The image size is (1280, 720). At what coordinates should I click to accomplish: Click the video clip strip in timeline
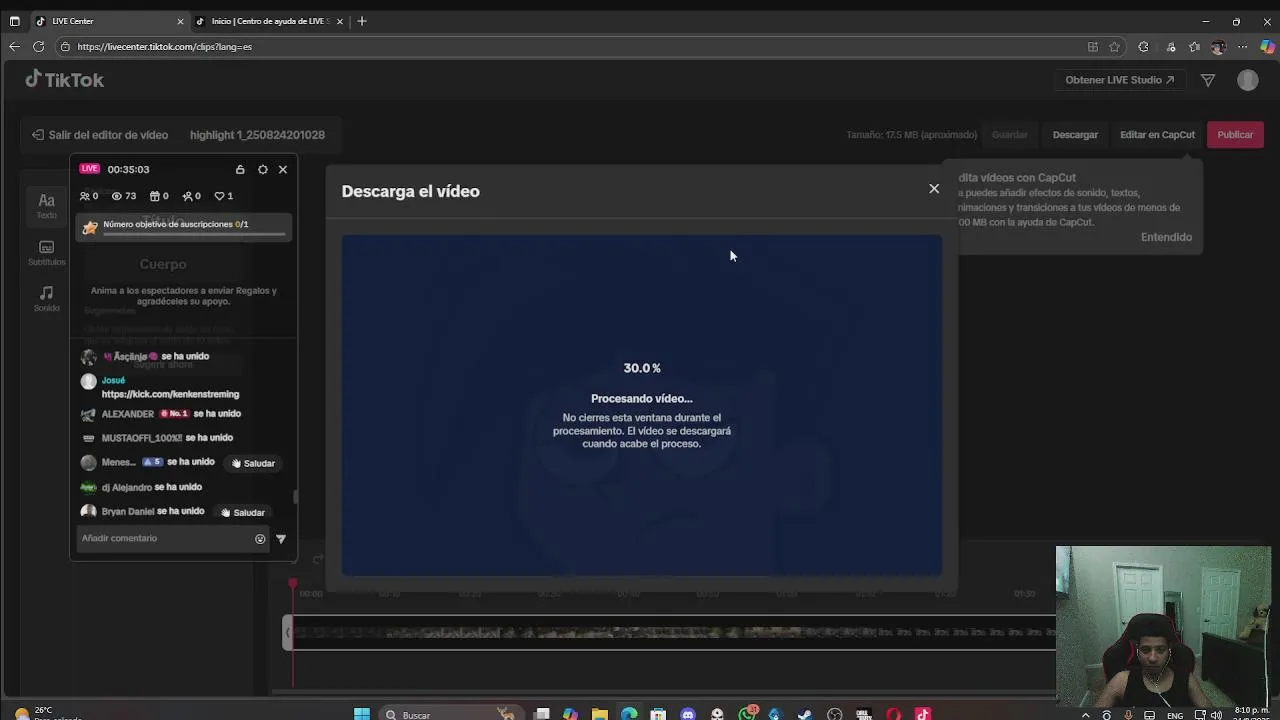pos(675,632)
